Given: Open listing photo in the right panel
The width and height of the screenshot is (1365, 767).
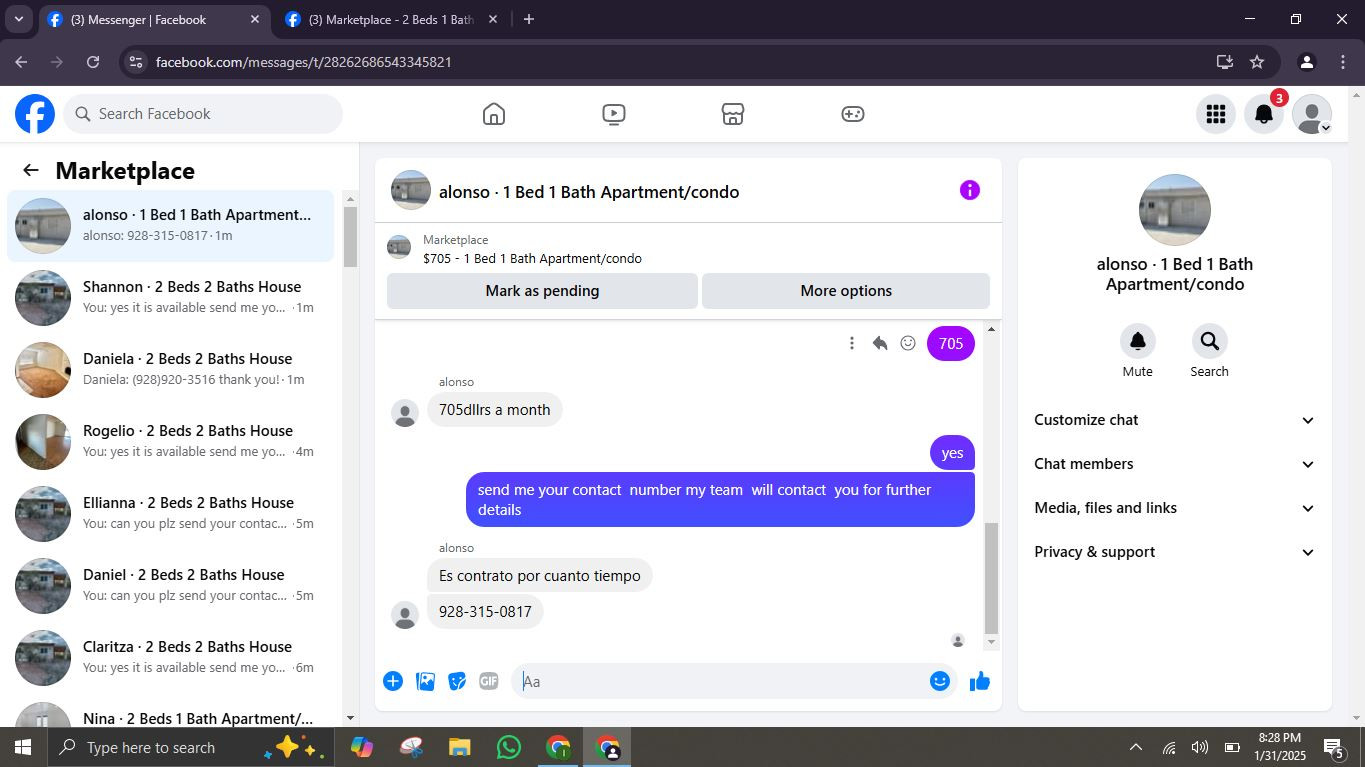Looking at the screenshot, I should tap(1175, 210).
